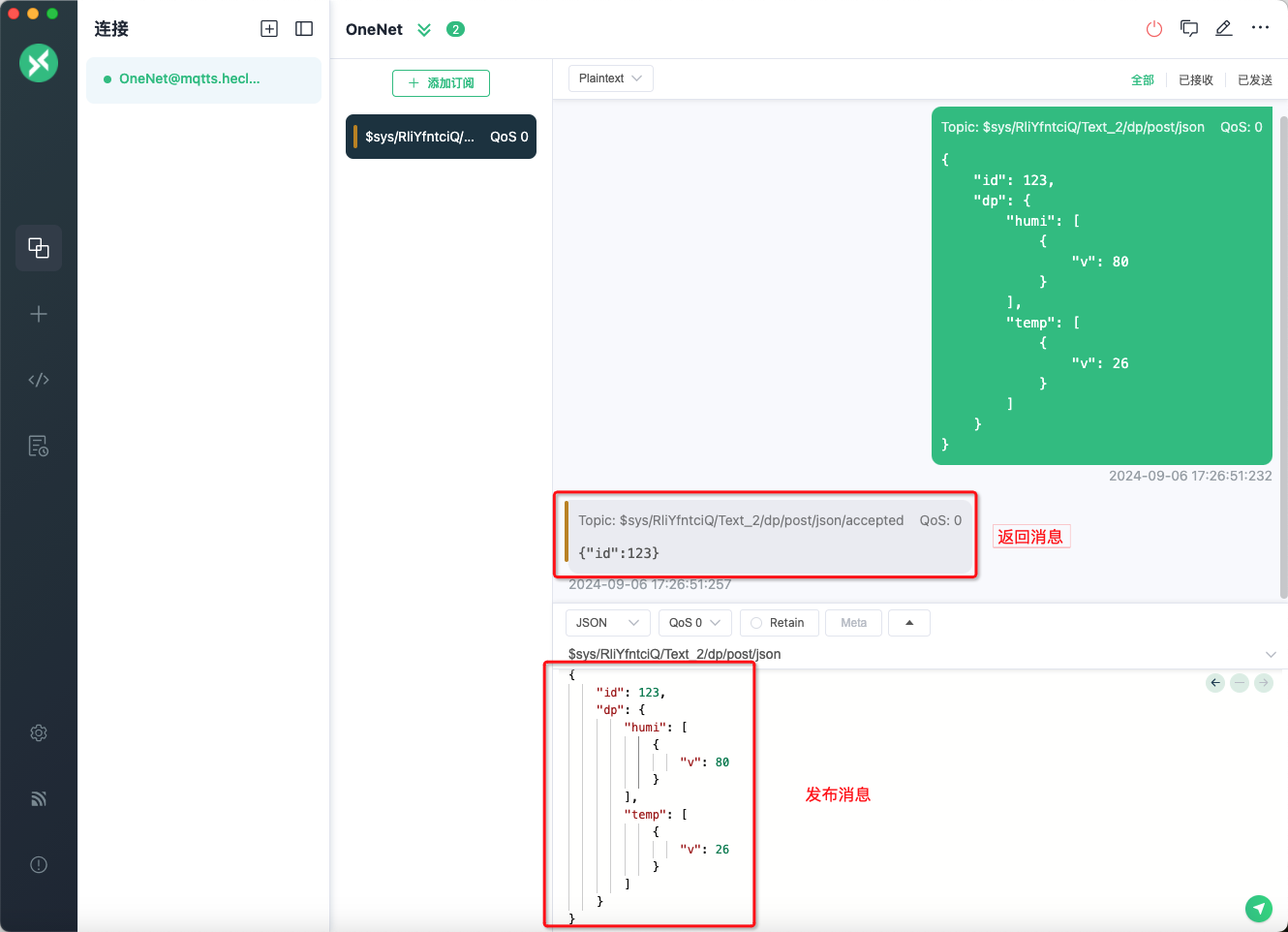Click the green send message button
1288x932 pixels.
click(1258, 908)
